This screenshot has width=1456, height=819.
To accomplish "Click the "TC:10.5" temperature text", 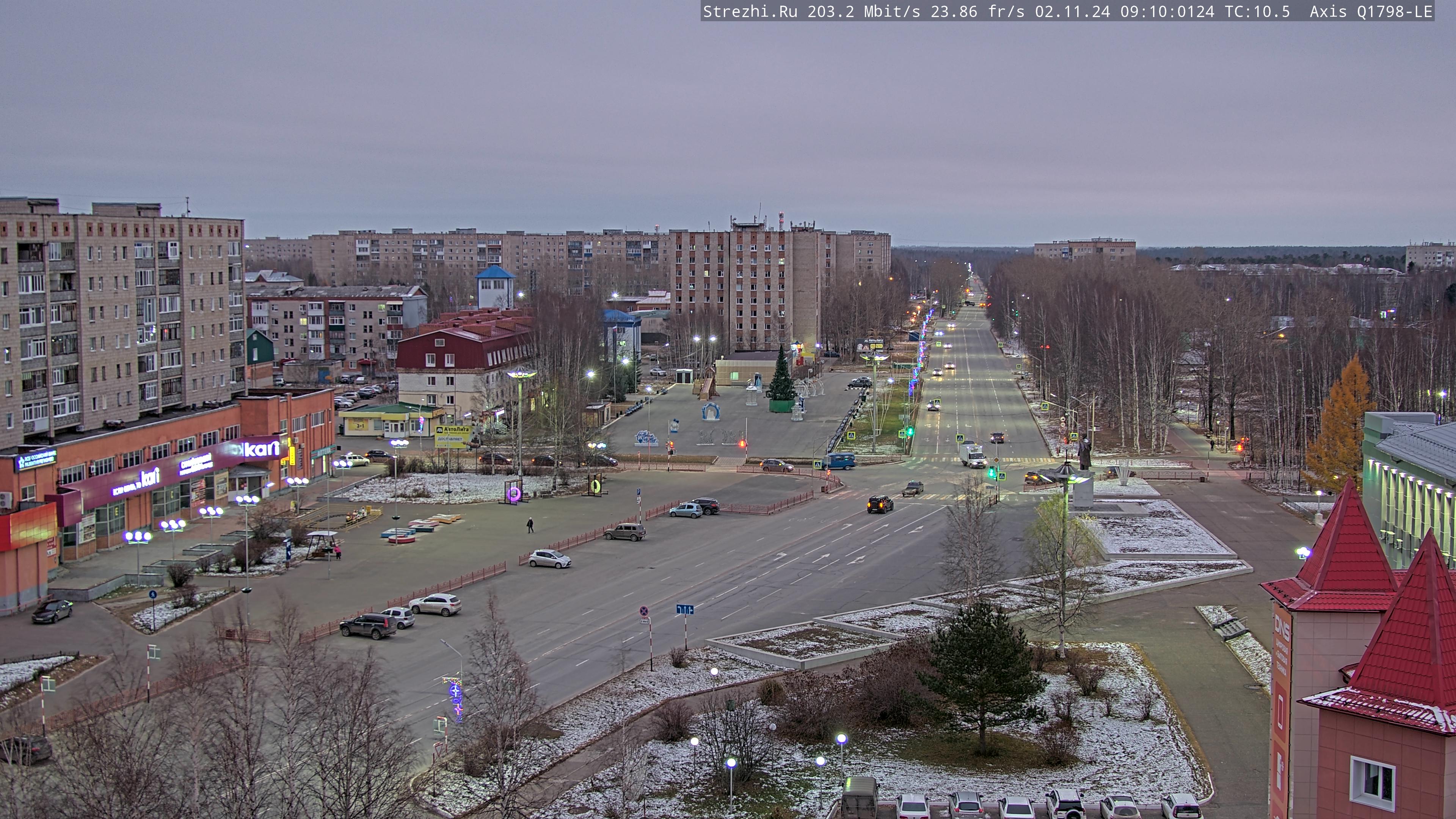I will [x=1257, y=11].
